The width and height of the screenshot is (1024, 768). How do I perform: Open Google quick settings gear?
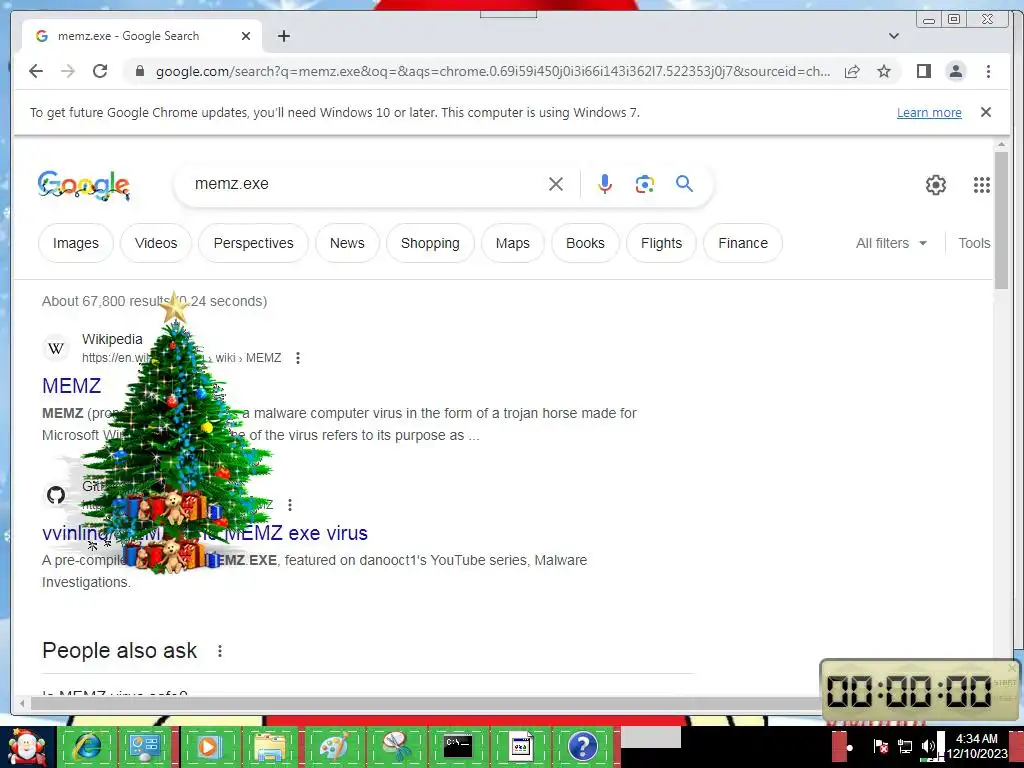(x=936, y=185)
